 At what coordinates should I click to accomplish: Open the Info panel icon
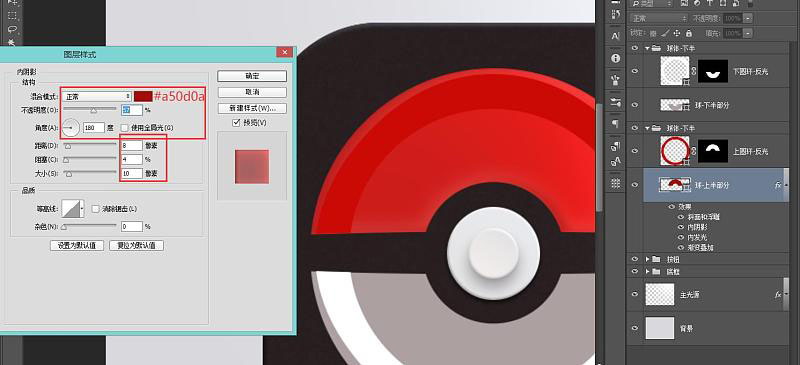615,58
